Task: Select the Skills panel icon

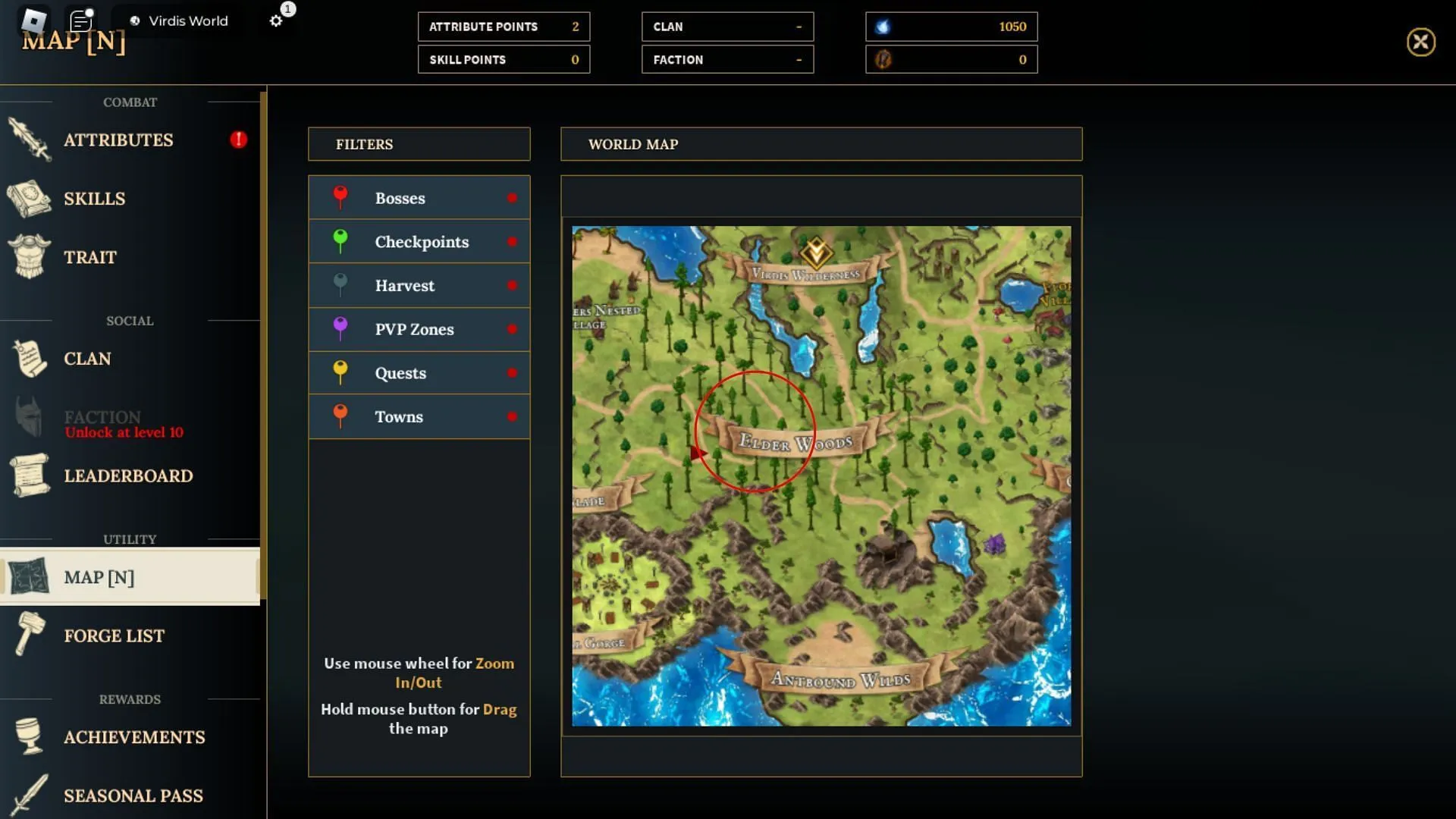Action: coord(30,198)
